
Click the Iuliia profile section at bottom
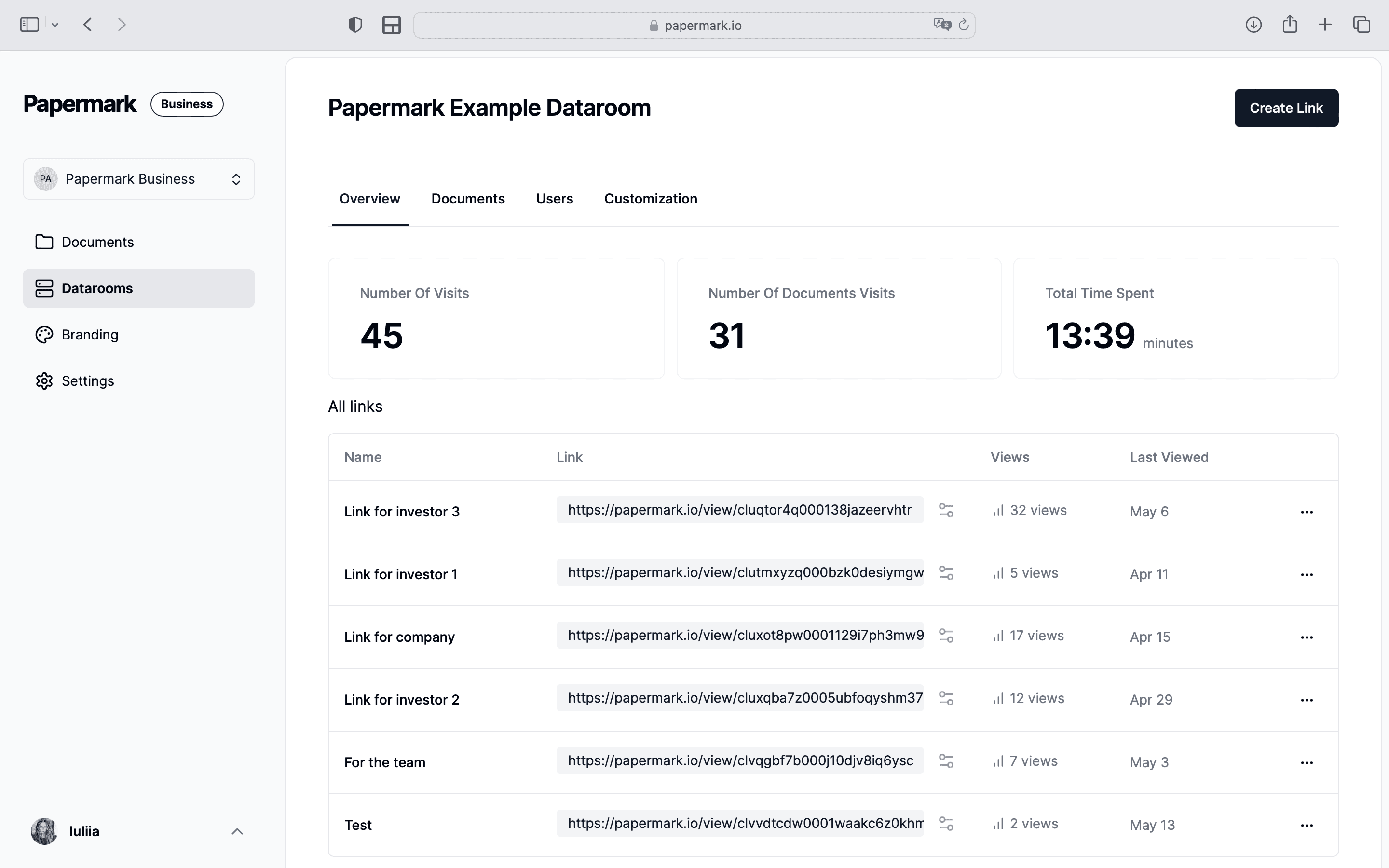139,831
